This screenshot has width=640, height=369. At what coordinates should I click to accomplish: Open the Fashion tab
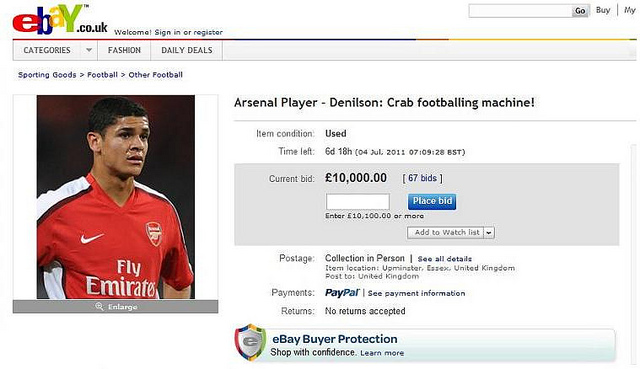click(124, 50)
